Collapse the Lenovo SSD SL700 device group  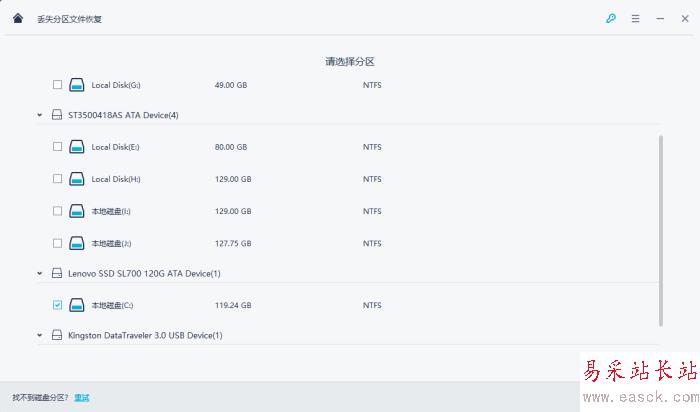(40, 273)
